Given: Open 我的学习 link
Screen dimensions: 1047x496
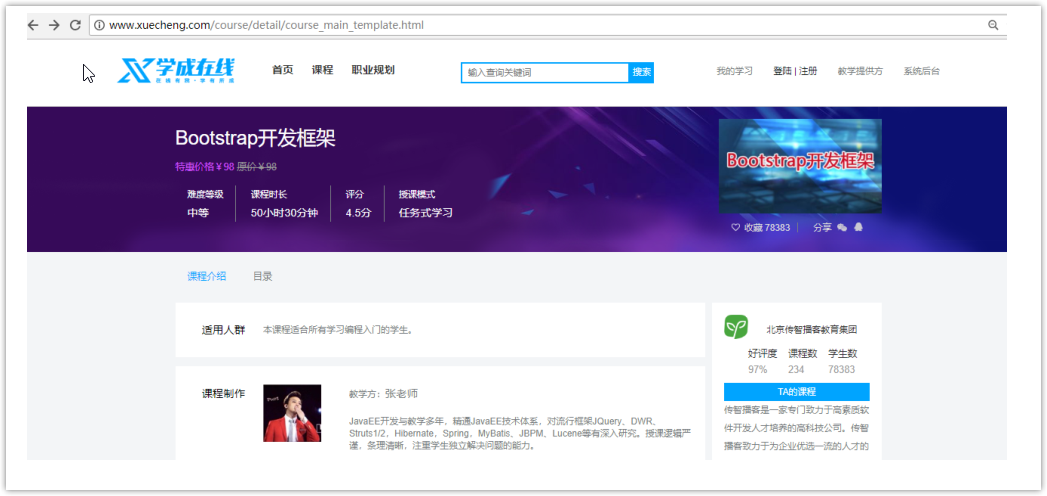Looking at the screenshot, I should pos(735,71).
